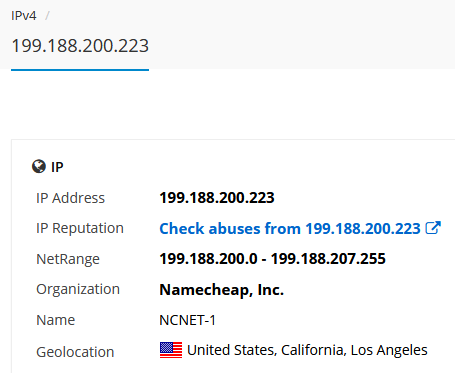Click the NetRange value 199.188.200.0 - 199.188.207.255

click(272, 259)
